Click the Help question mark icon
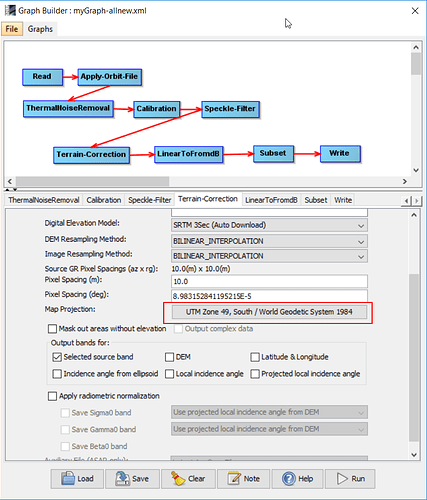 (x=289, y=479)
